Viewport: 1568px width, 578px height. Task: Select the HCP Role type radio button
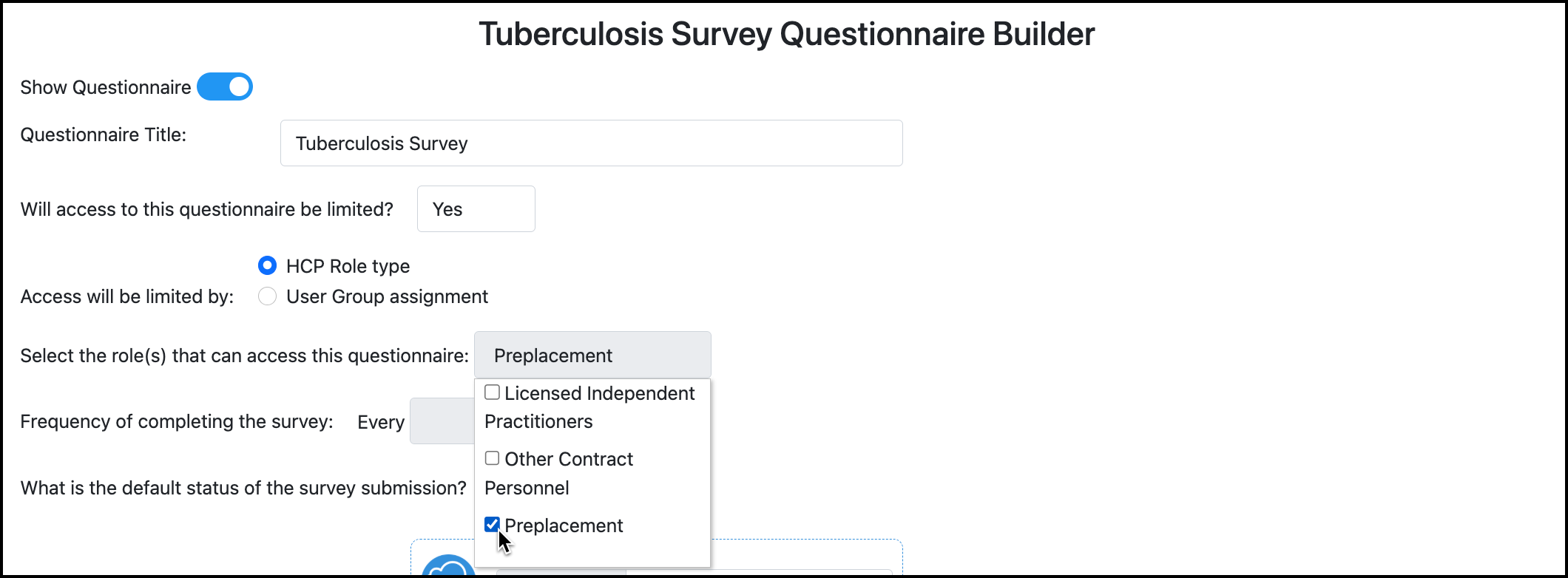(x=267, y=265)
